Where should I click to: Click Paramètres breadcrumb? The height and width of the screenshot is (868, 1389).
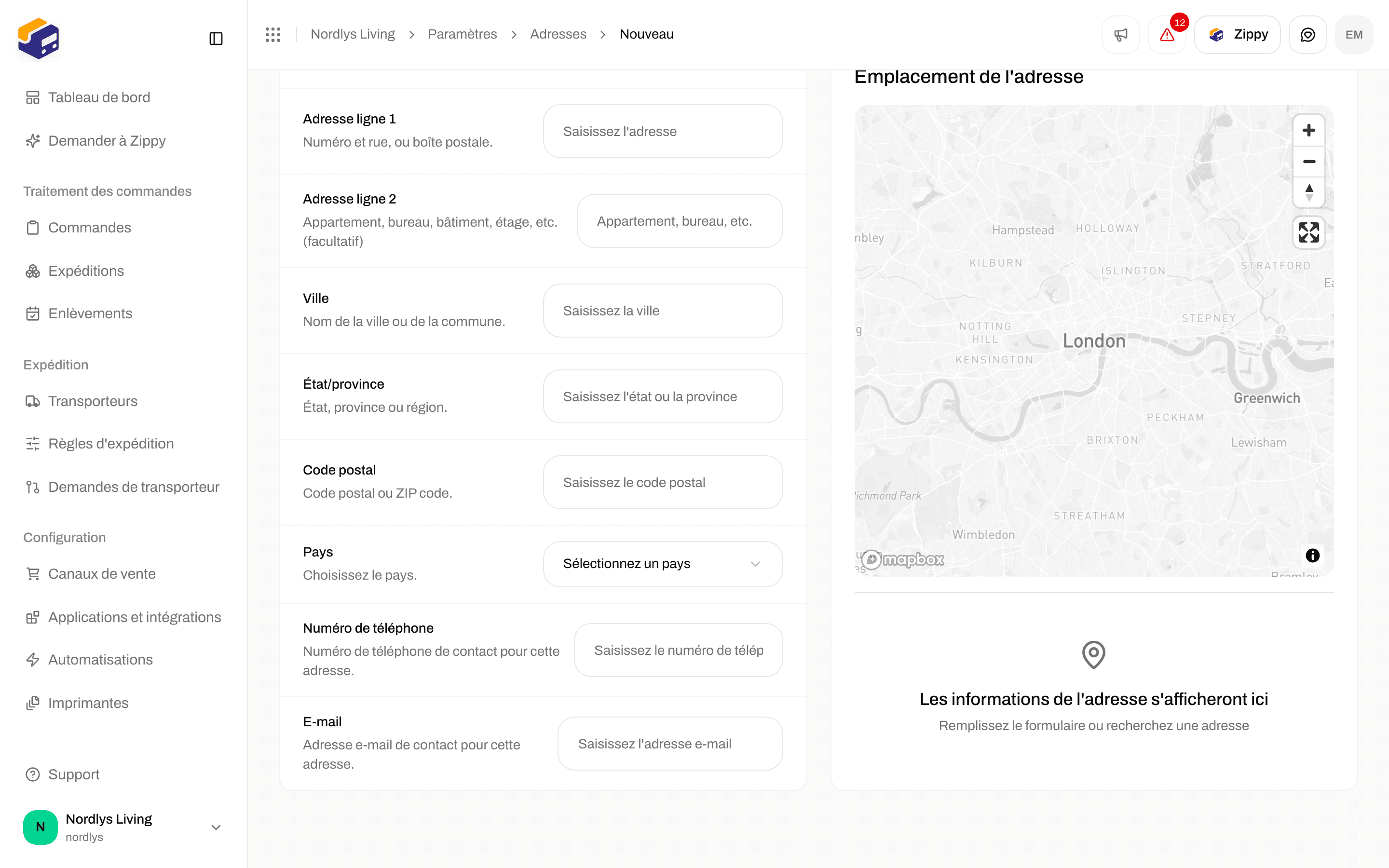pos(462,34)
